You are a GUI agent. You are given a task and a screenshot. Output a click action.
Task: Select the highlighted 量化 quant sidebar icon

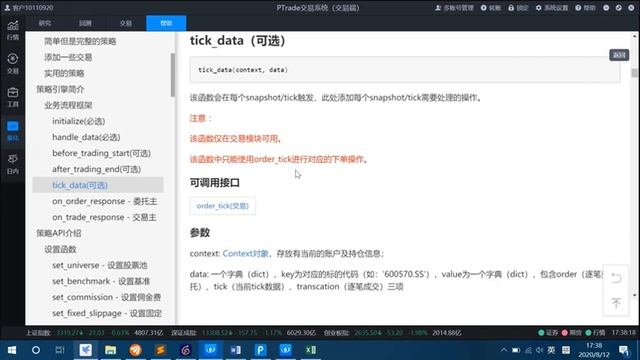pos(13,131)
